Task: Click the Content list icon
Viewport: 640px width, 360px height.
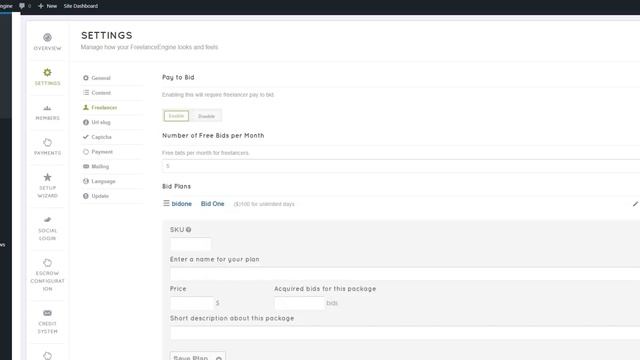Action: click(x=86, y=92)
